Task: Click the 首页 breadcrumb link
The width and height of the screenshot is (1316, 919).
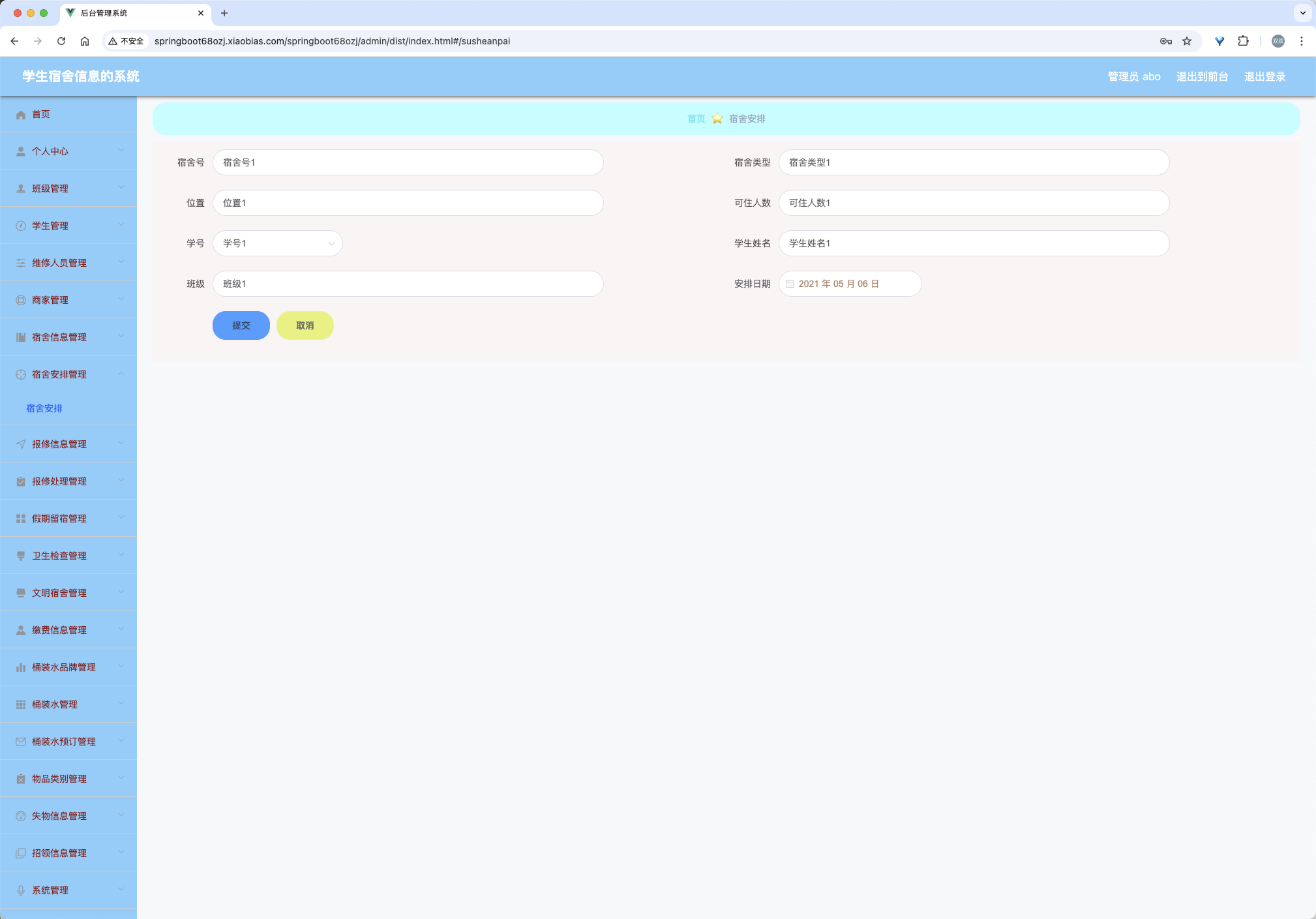Action: pos(696,119)
